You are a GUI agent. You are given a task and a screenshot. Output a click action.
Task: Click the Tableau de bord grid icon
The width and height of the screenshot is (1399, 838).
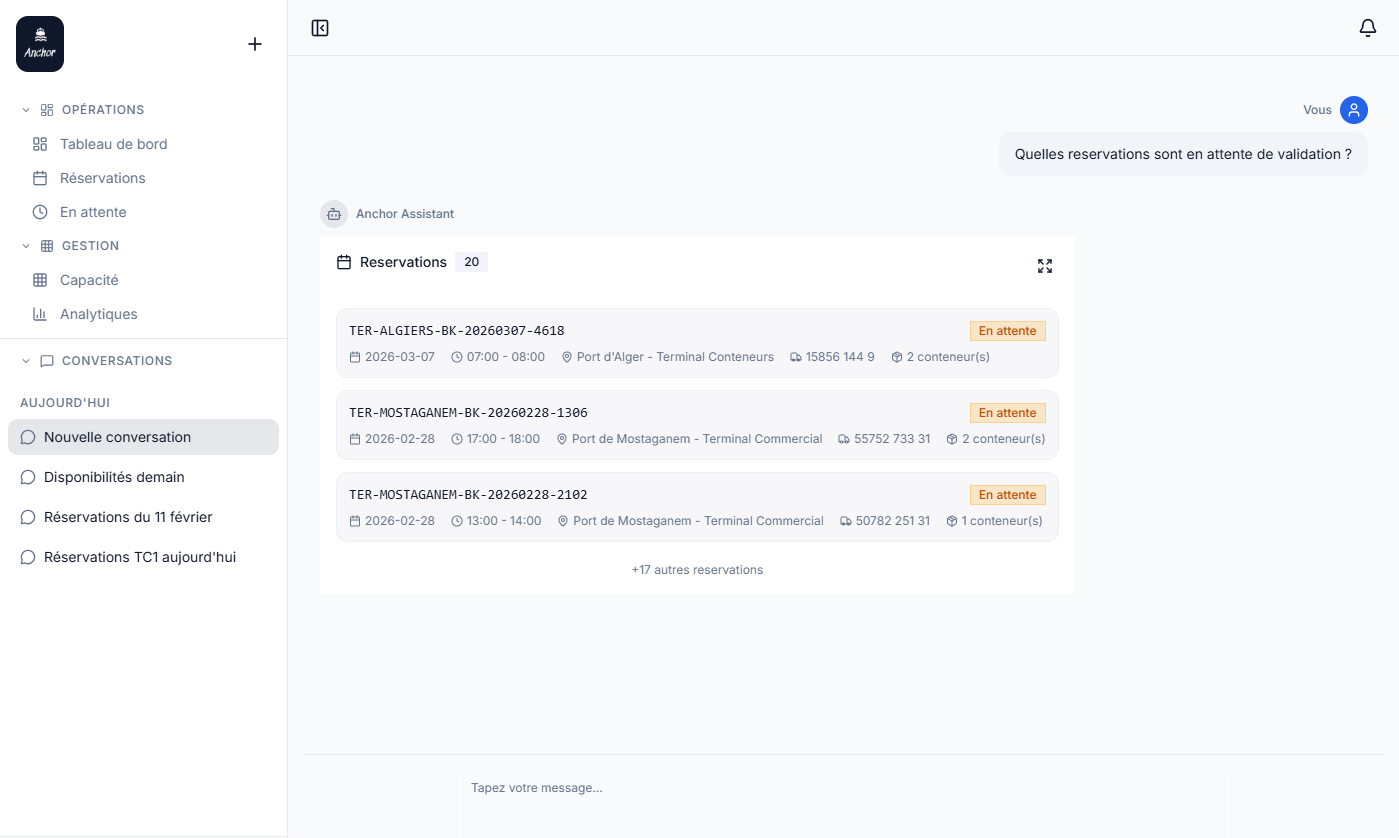(x=40, y=144)
